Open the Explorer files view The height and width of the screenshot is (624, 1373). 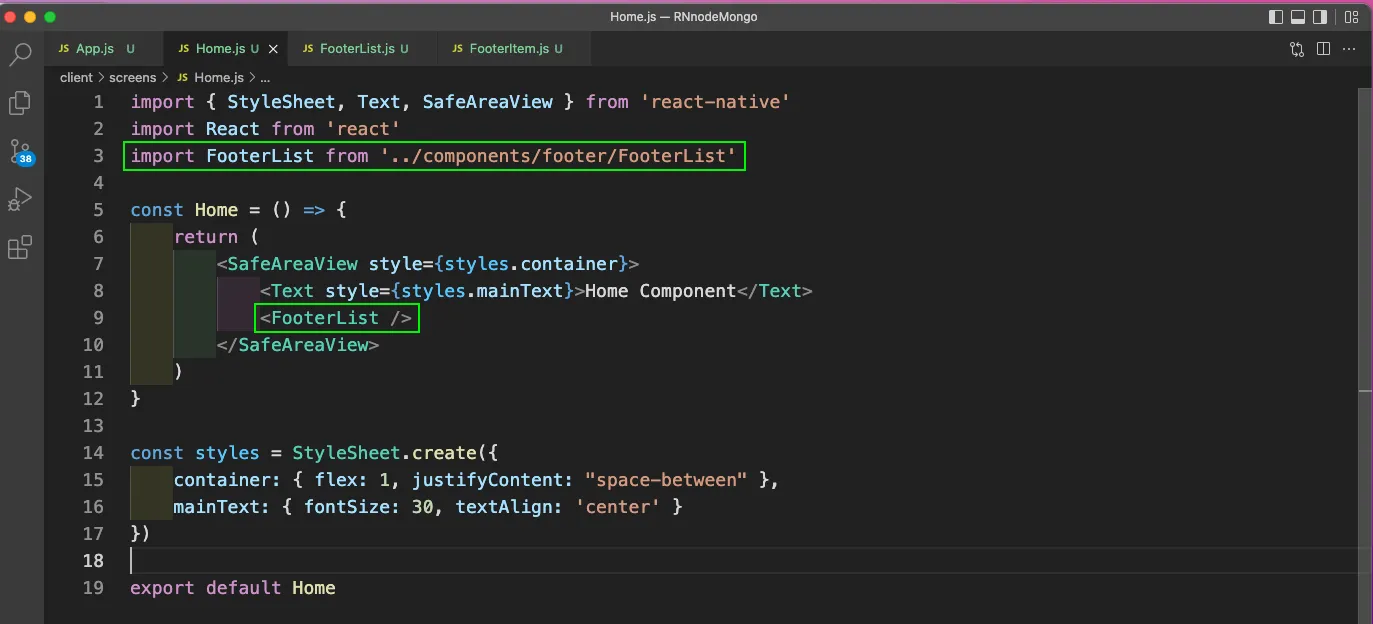coord(20,102)
